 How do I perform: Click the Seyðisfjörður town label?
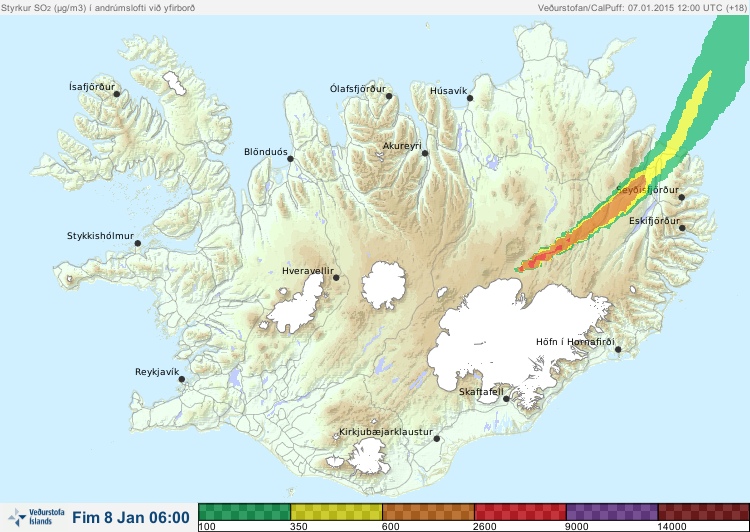coord(647,190)
